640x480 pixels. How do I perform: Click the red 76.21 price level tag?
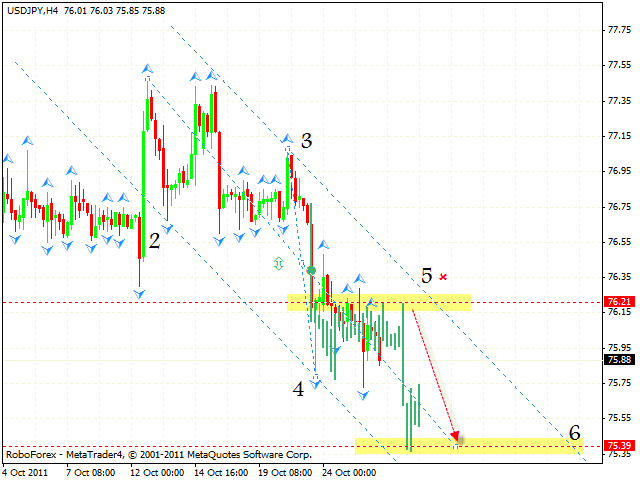tap(620, 302)
